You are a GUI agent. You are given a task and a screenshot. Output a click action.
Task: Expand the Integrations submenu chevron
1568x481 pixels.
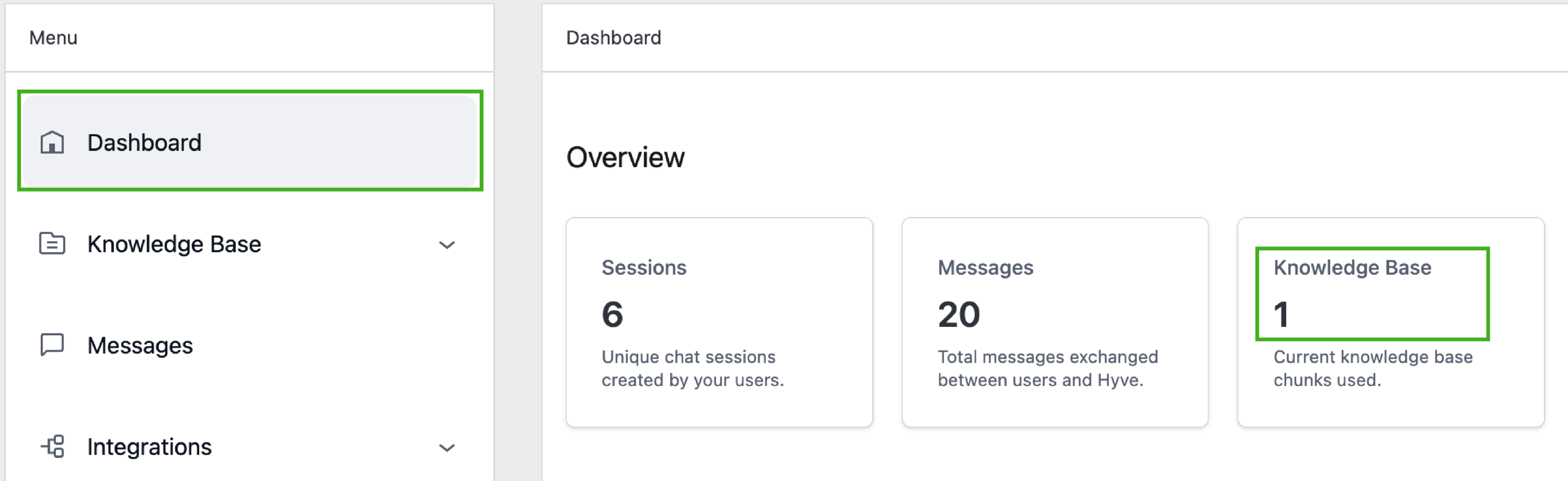pos(447,448)
